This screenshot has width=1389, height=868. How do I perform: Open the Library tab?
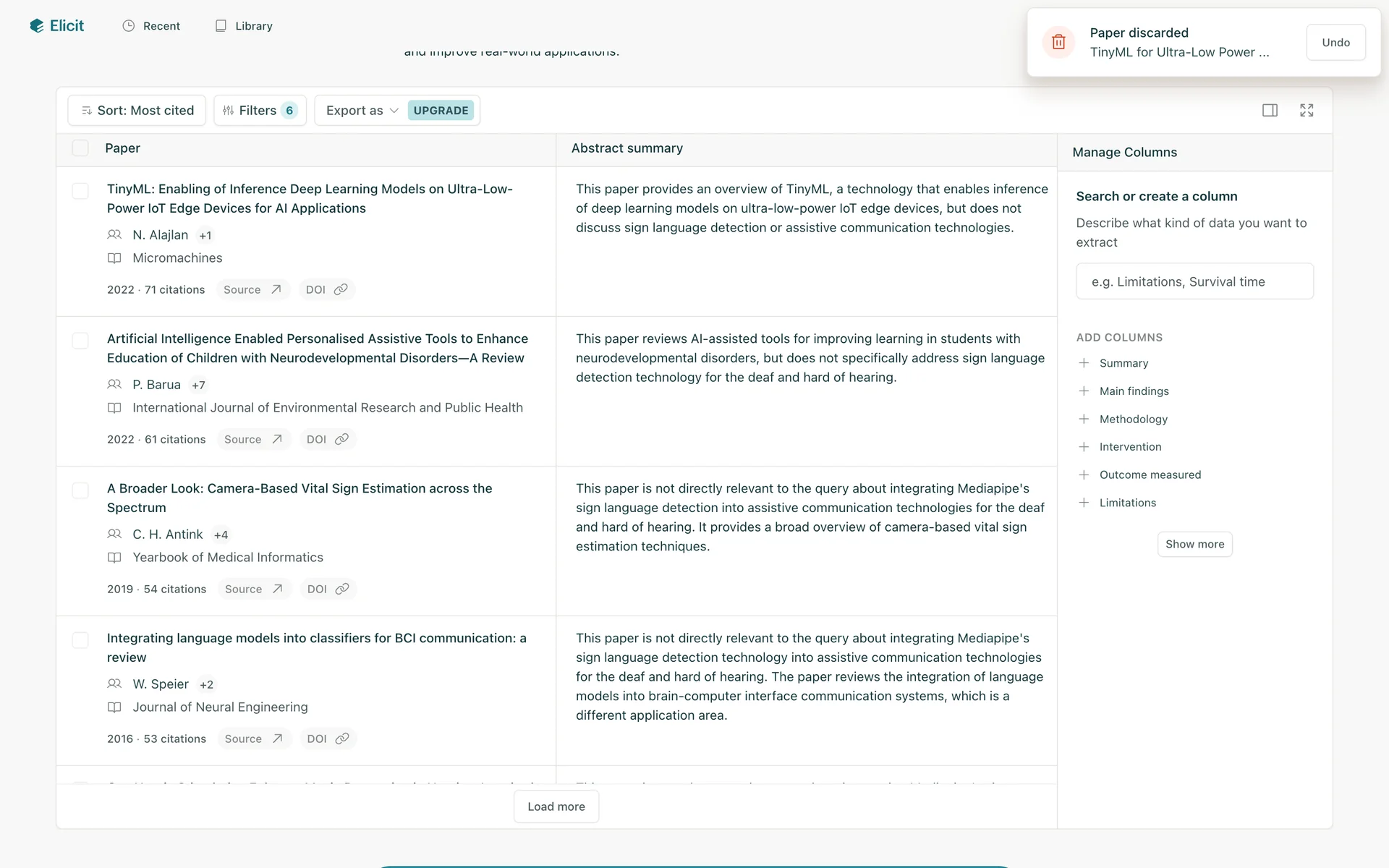[x=244, y=26]
